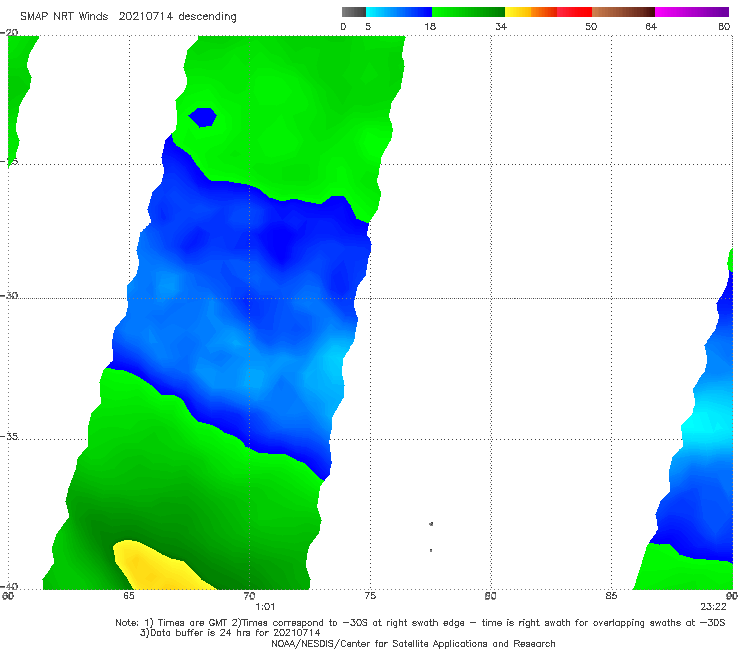This screenshot has height=650, width=740.
Task: Click the latitude axis label '-35'
Action: tap(9, 437)
